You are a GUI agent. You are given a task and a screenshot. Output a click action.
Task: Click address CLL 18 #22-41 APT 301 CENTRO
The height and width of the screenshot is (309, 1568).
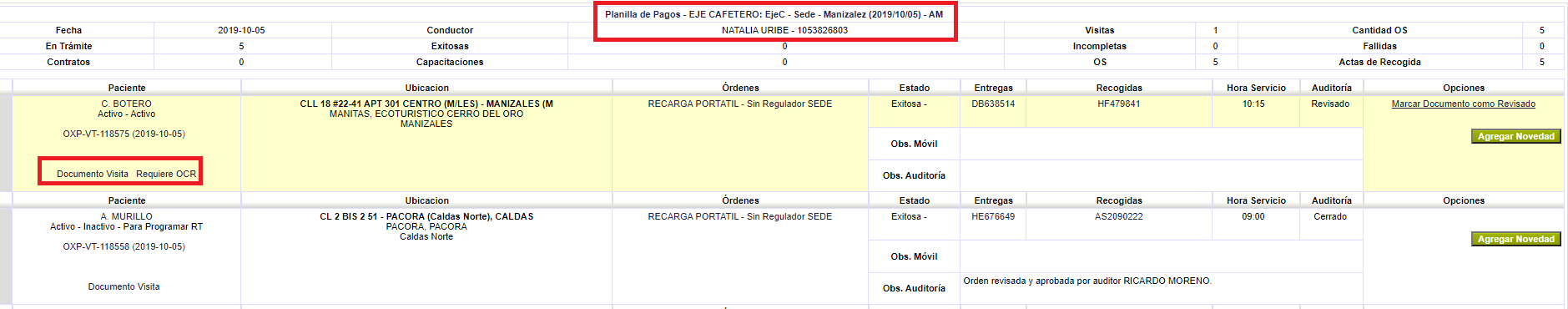(x=426, y=104)
